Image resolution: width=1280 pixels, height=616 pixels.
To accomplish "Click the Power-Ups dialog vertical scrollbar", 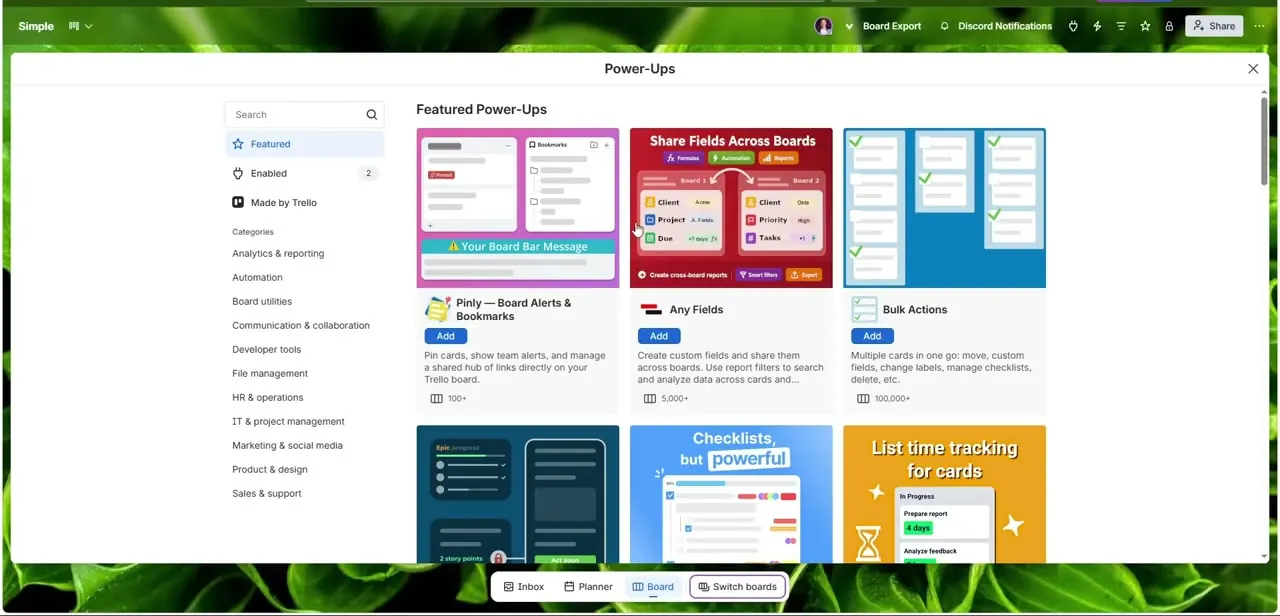I will [1264, 141].
